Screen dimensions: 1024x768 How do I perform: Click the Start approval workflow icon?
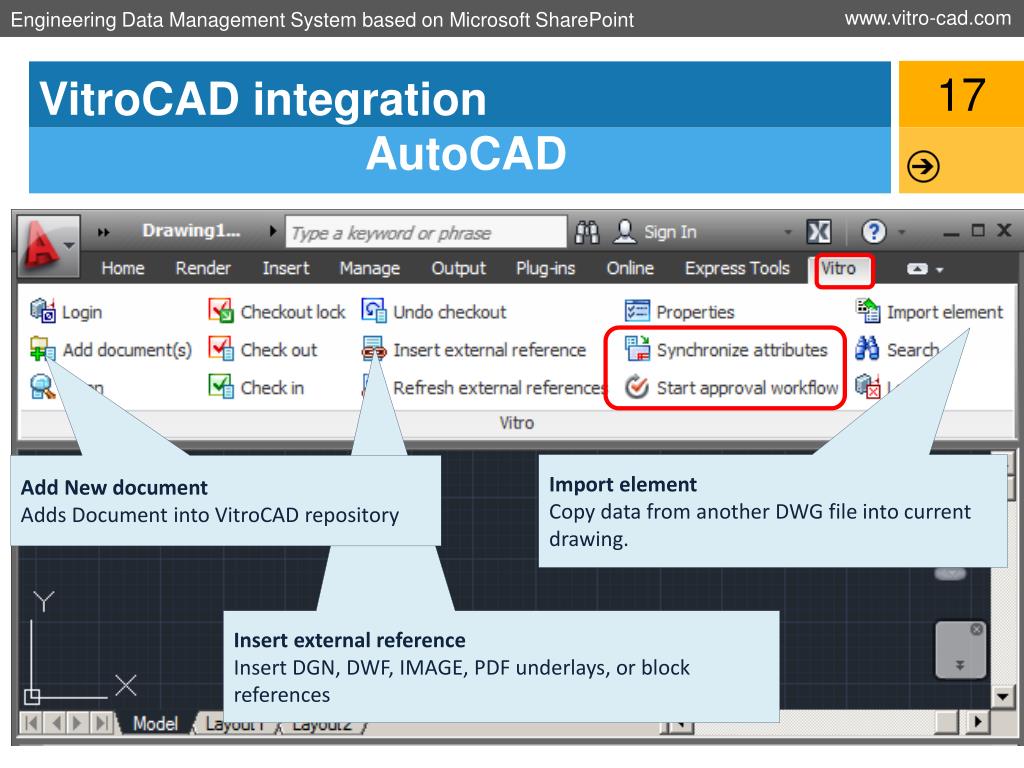637,387
